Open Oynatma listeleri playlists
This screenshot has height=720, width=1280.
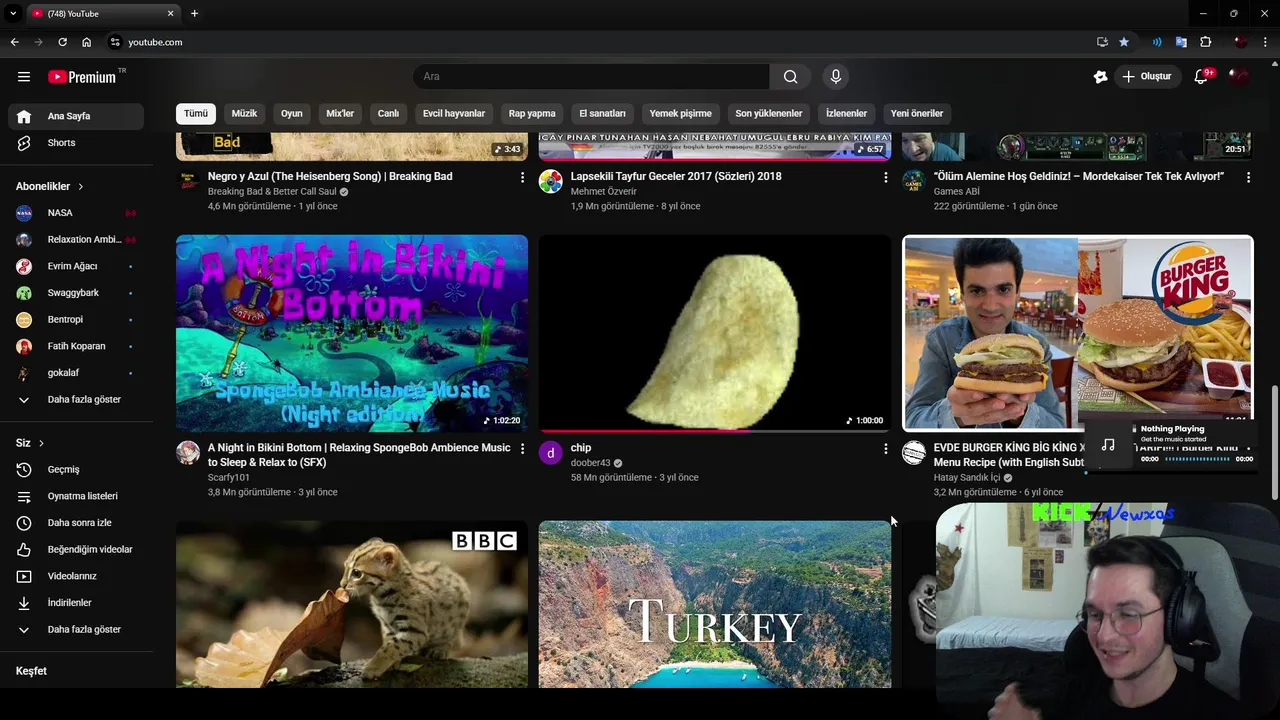(x=76, y=496)
